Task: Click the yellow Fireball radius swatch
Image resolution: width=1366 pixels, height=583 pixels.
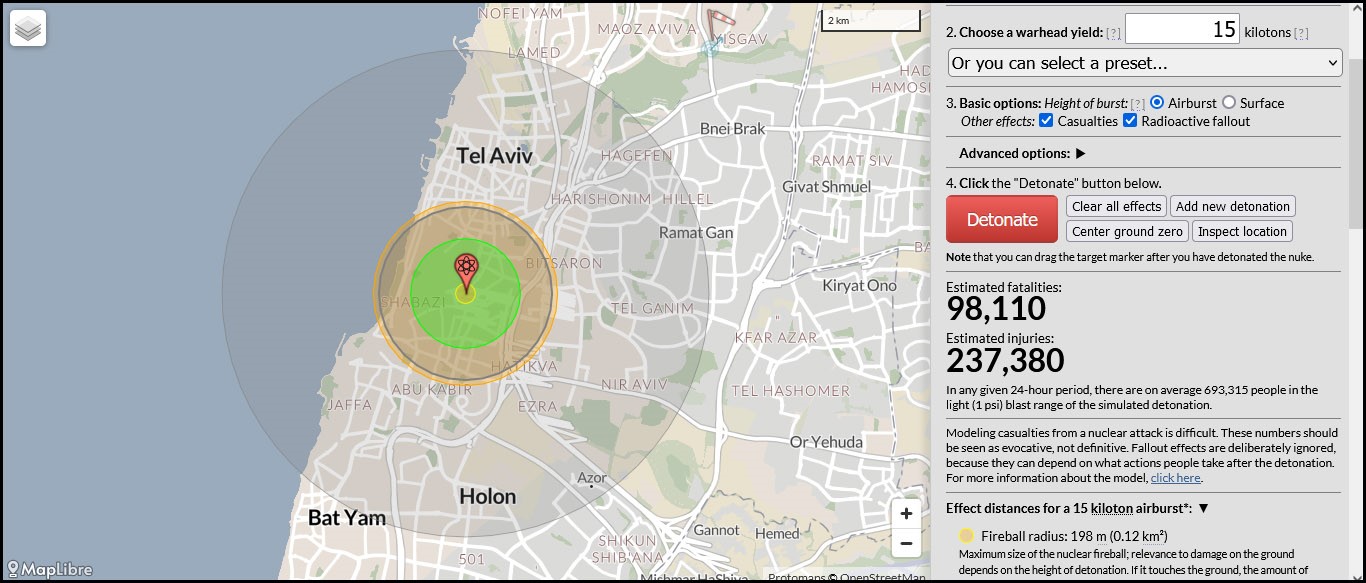Action: (966, 534)
